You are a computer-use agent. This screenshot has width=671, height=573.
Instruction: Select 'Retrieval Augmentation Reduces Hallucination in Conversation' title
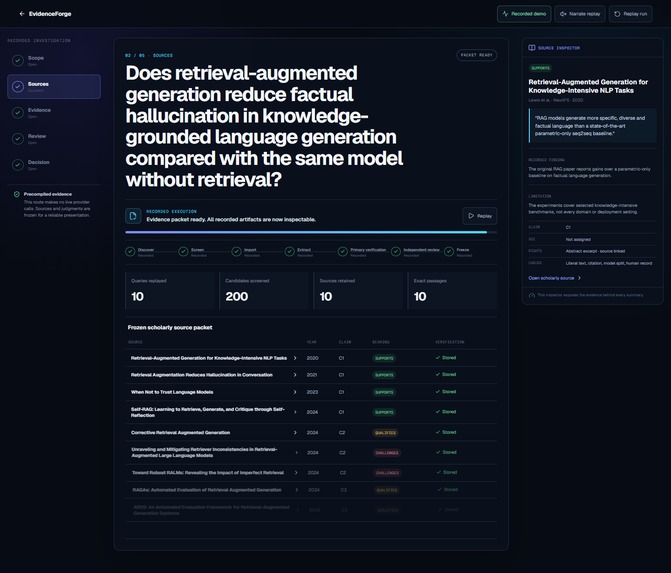(x=202, y=375)
